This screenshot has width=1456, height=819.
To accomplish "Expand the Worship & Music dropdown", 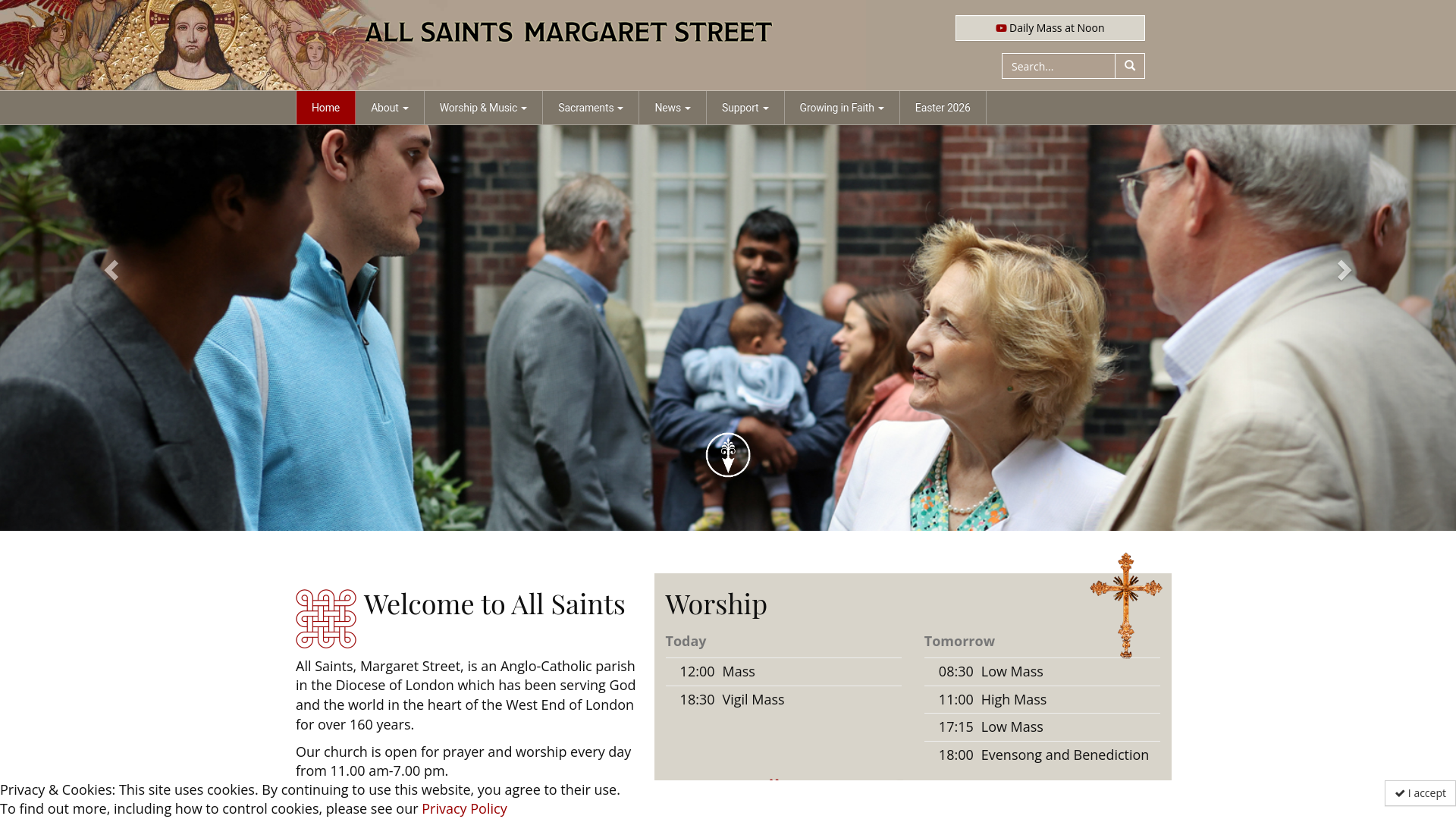I will [x=483, y=108].
